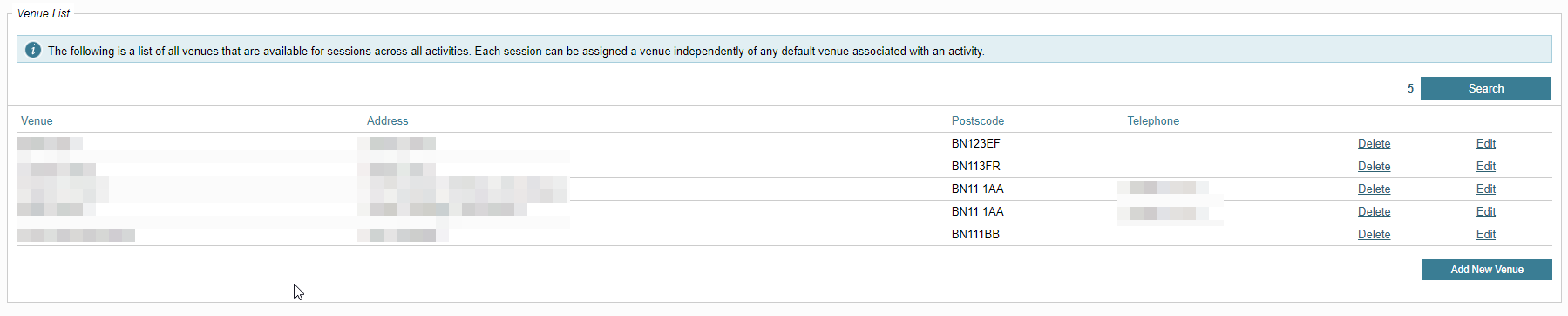Click the Search button
This screenshot has width=1568, height=316.
pos(1485,88)
